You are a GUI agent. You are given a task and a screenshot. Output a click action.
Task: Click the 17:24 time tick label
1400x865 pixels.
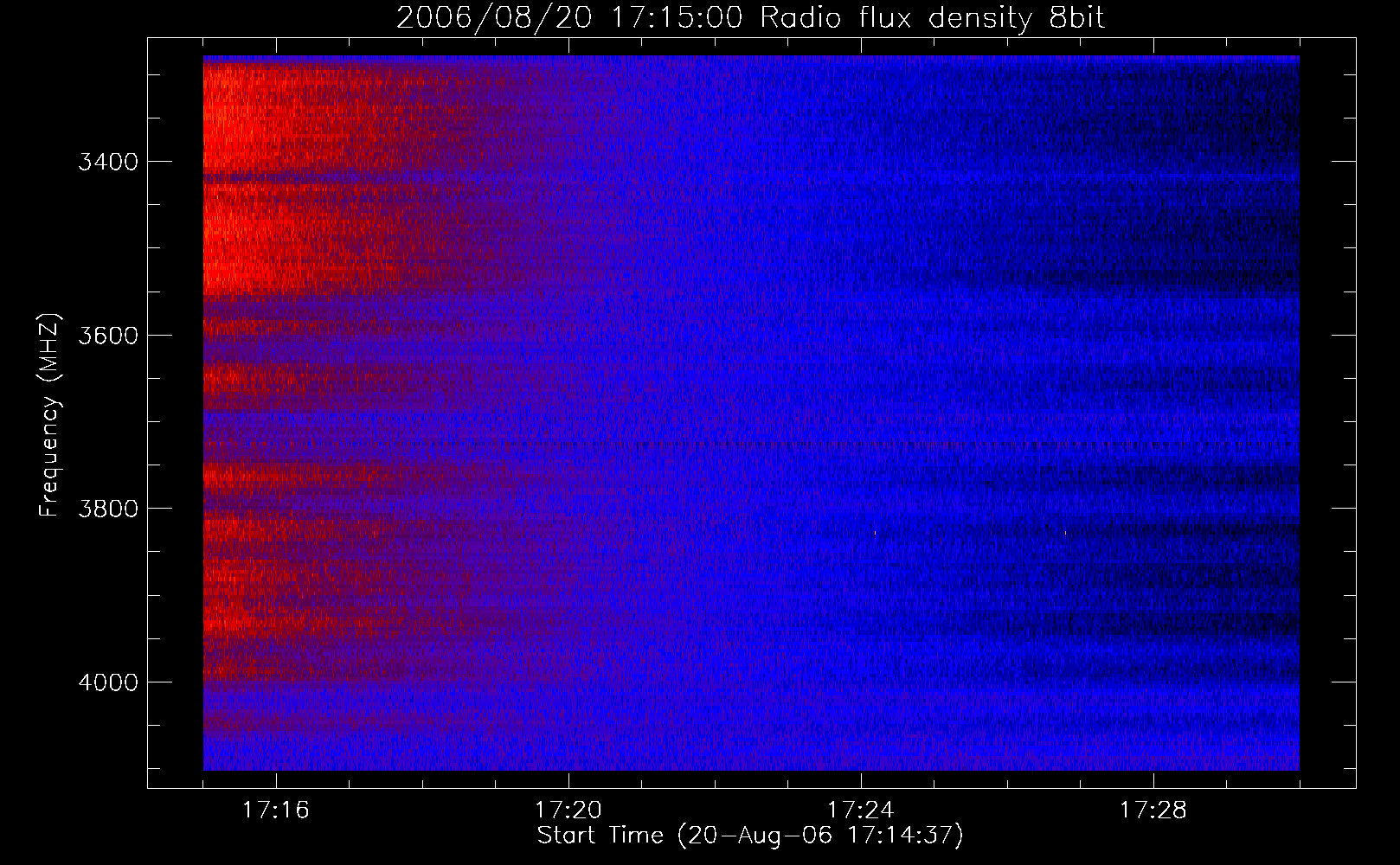coord(861,810)
